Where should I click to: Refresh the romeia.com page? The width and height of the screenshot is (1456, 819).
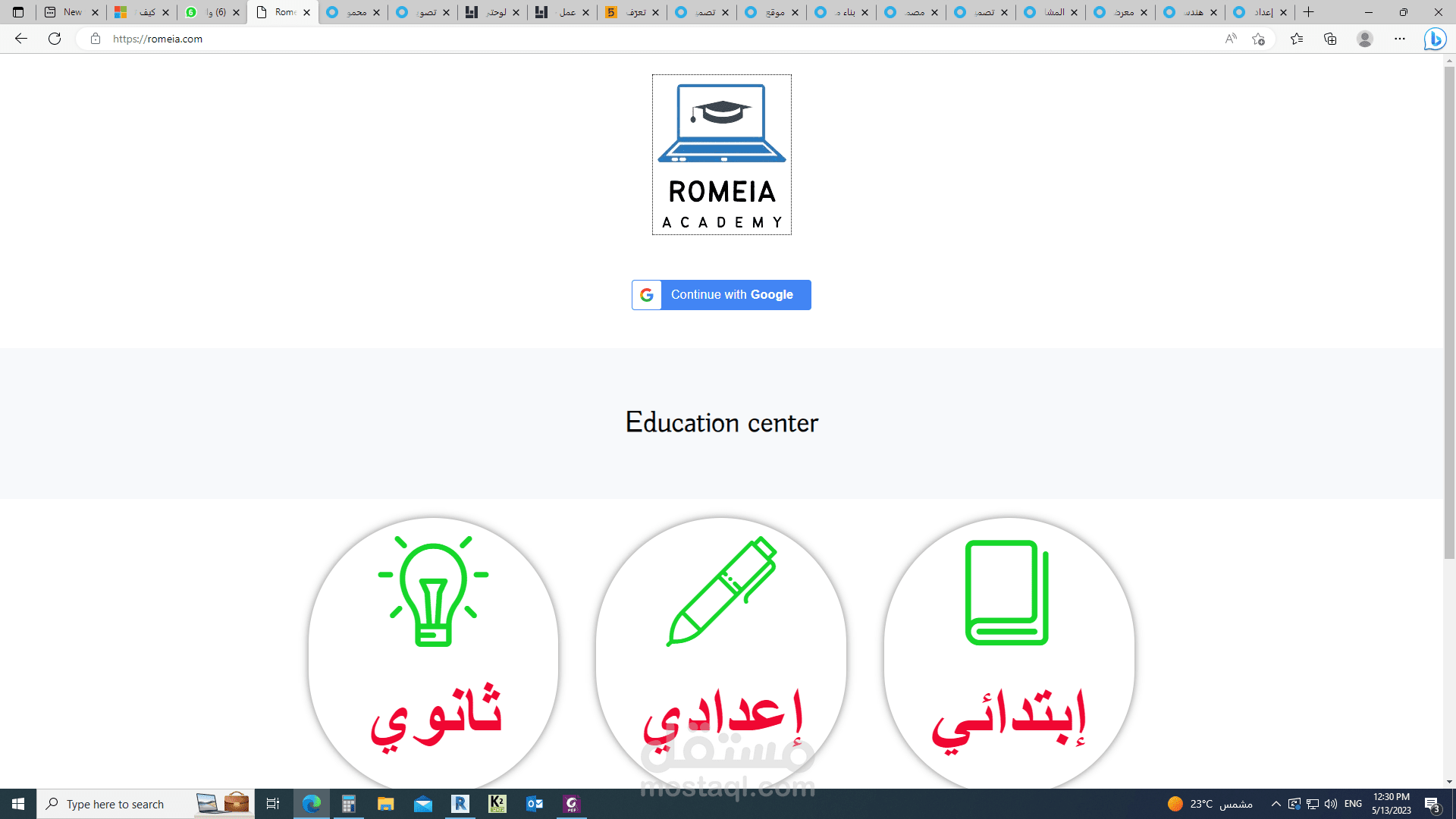[55, 39]
